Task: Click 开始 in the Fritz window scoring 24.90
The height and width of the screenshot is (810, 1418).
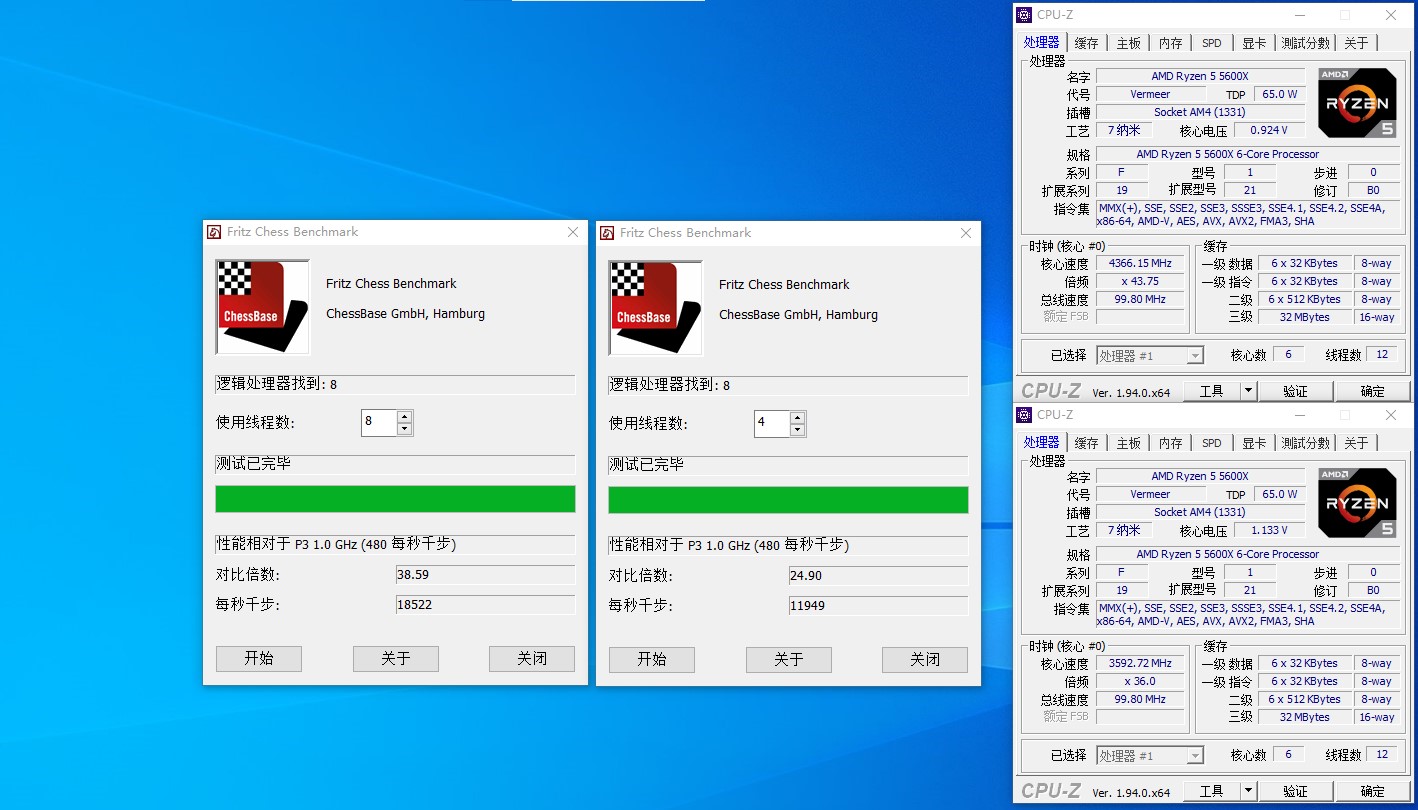Action: click(x=652, y=659)
